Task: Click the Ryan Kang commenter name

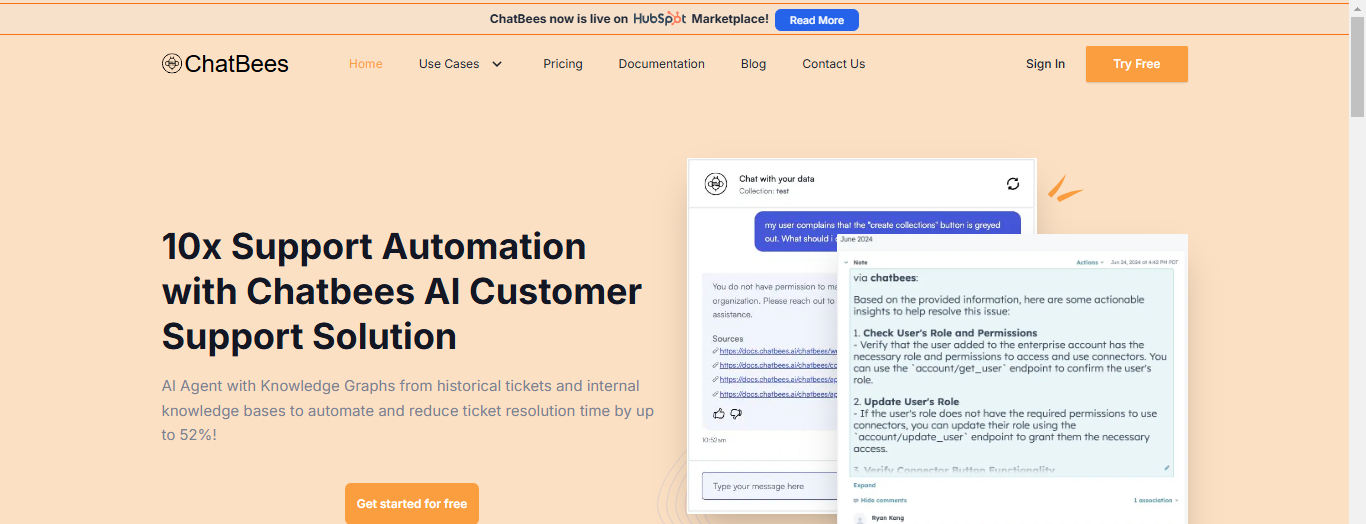Action: [x=886, y=518]
